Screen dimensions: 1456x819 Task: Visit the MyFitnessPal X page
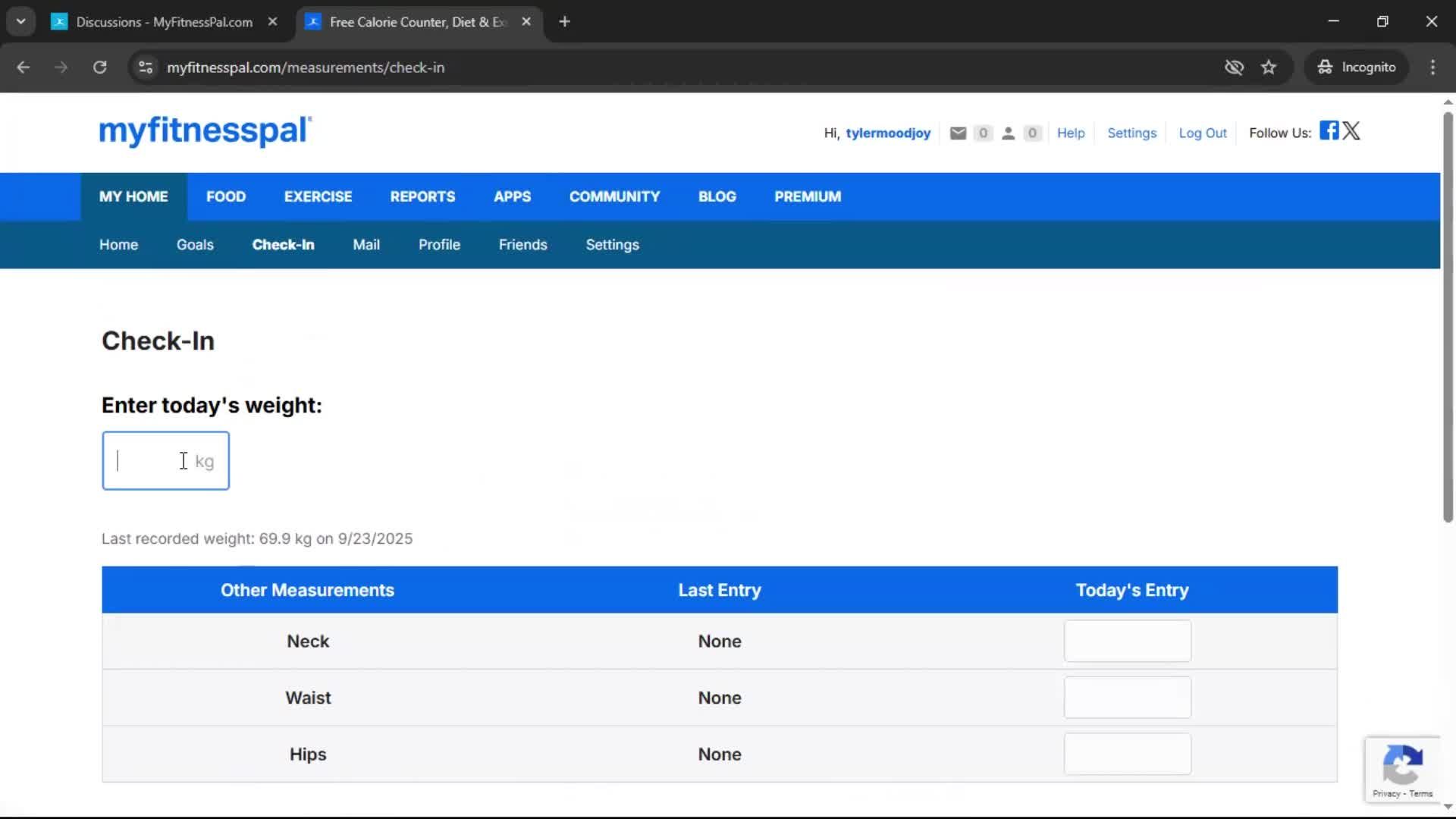(x=1351, y=130)
